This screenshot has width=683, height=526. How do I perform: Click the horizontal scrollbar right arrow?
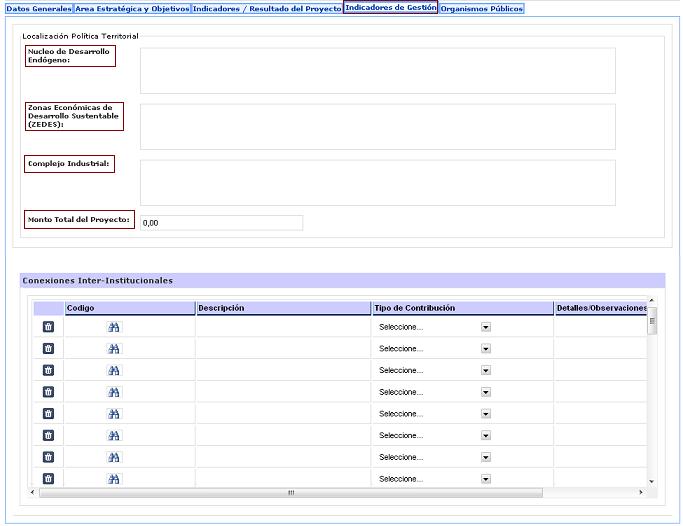(x=641, y=492)
